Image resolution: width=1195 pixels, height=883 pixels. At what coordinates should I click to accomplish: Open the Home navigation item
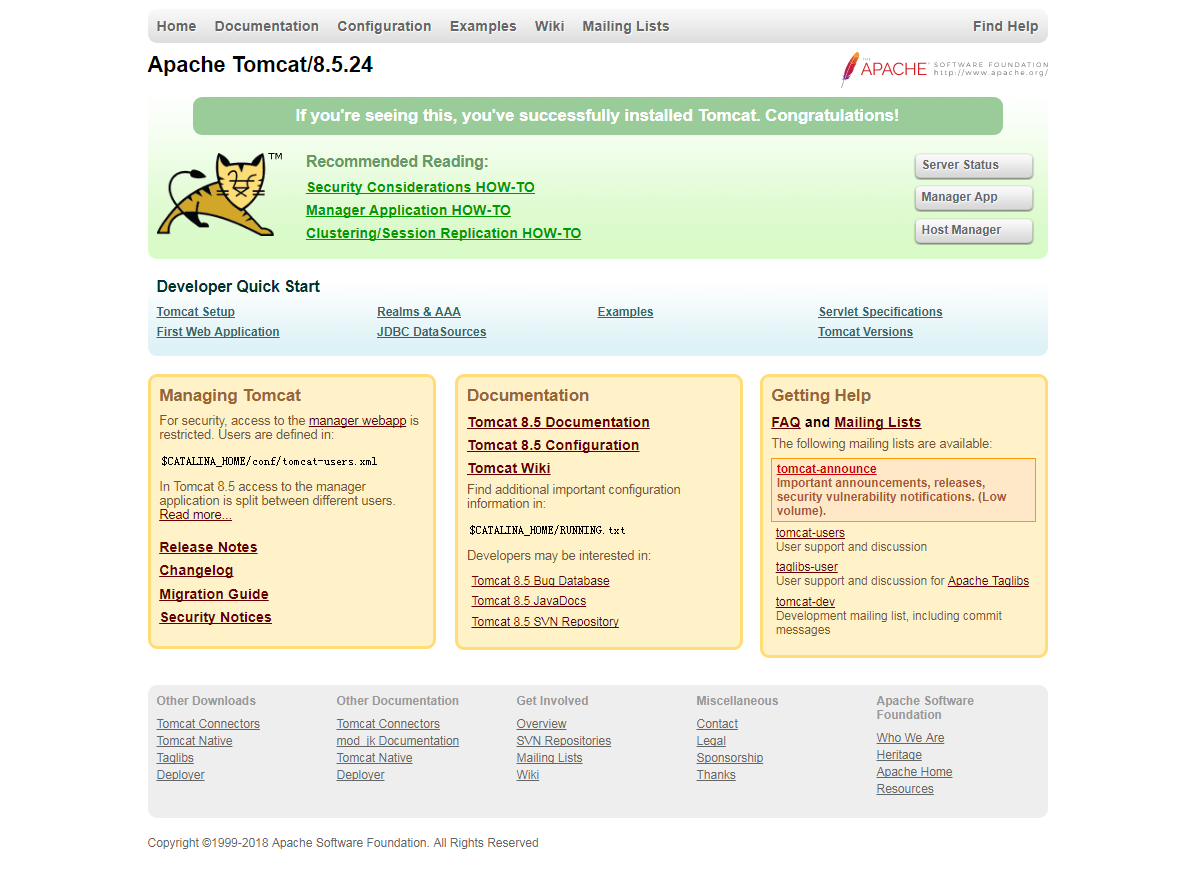tap(176, 26)
